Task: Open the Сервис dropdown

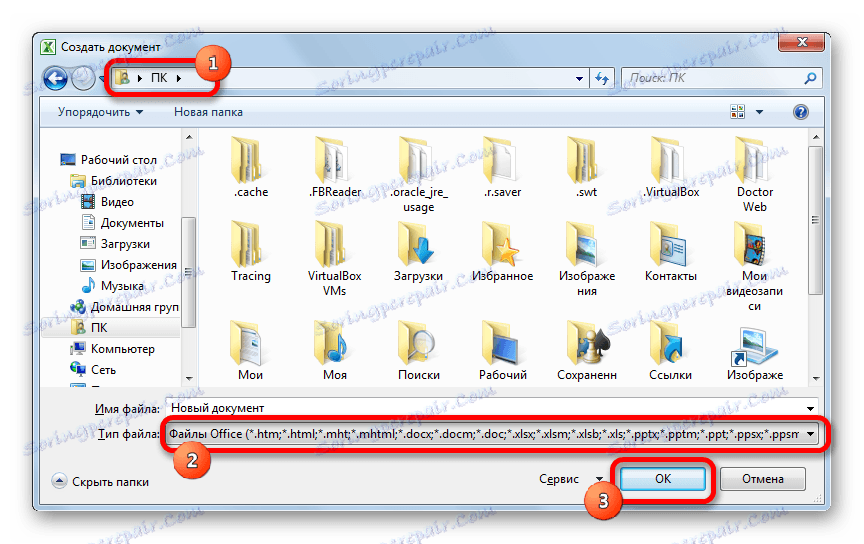Action: 571,479
